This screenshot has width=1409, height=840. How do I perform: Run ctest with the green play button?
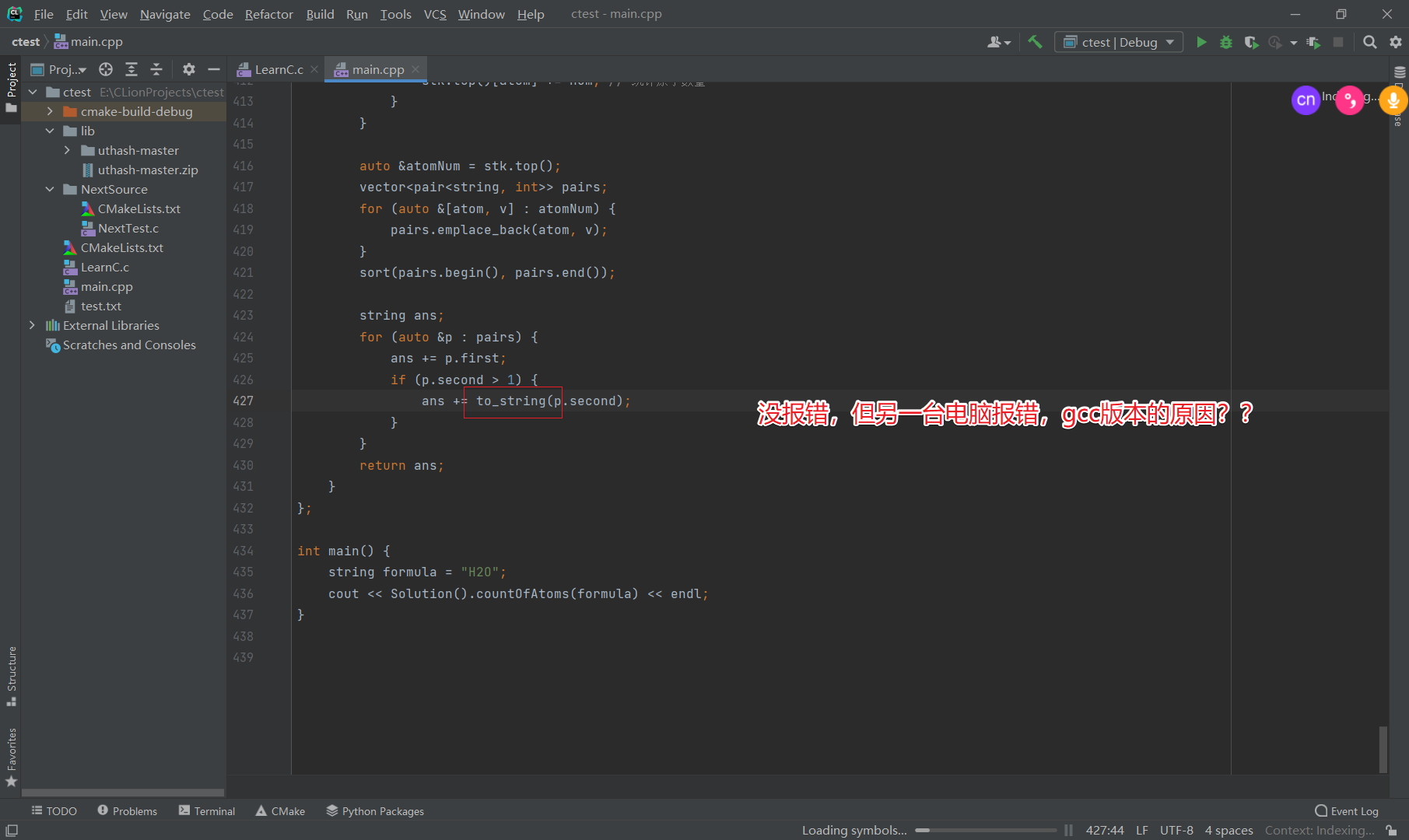1201,42
